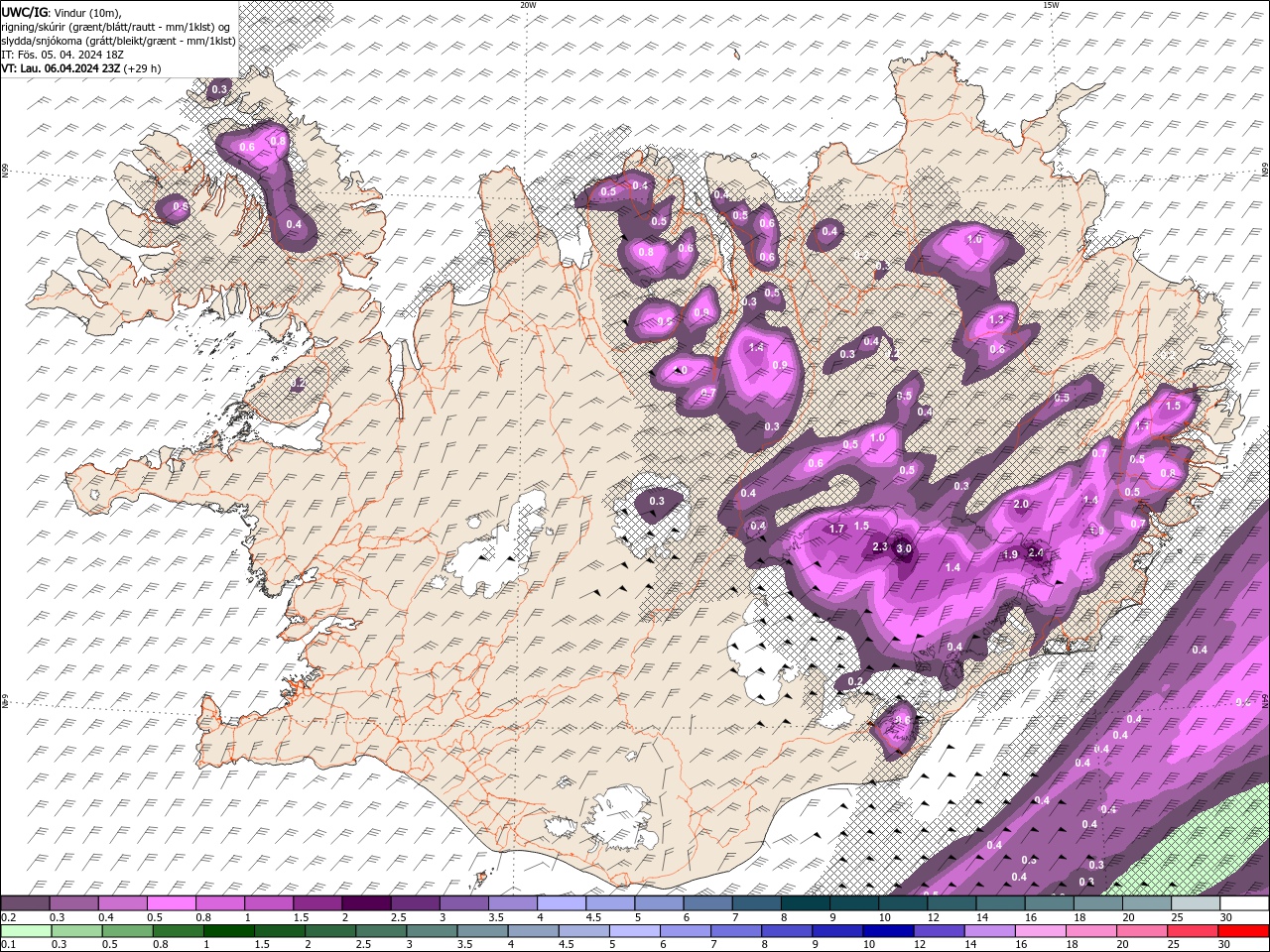Click the '3.0' precipitation peak value
Image resolution: width=1270 pixels, height=952 pixels.
[x=903, y=547]
